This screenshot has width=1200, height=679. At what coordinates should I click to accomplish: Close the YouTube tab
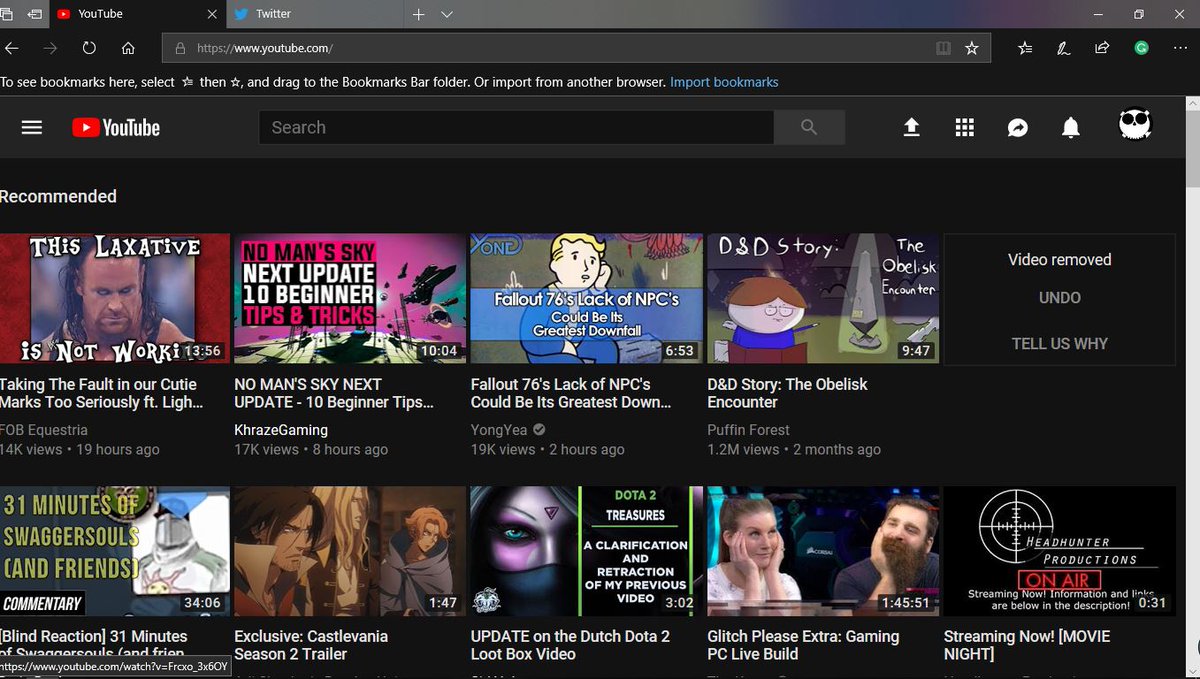[x=212, y=14]
